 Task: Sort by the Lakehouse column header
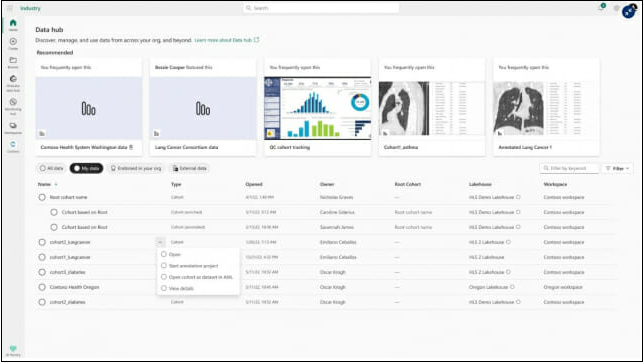point(480,184)
